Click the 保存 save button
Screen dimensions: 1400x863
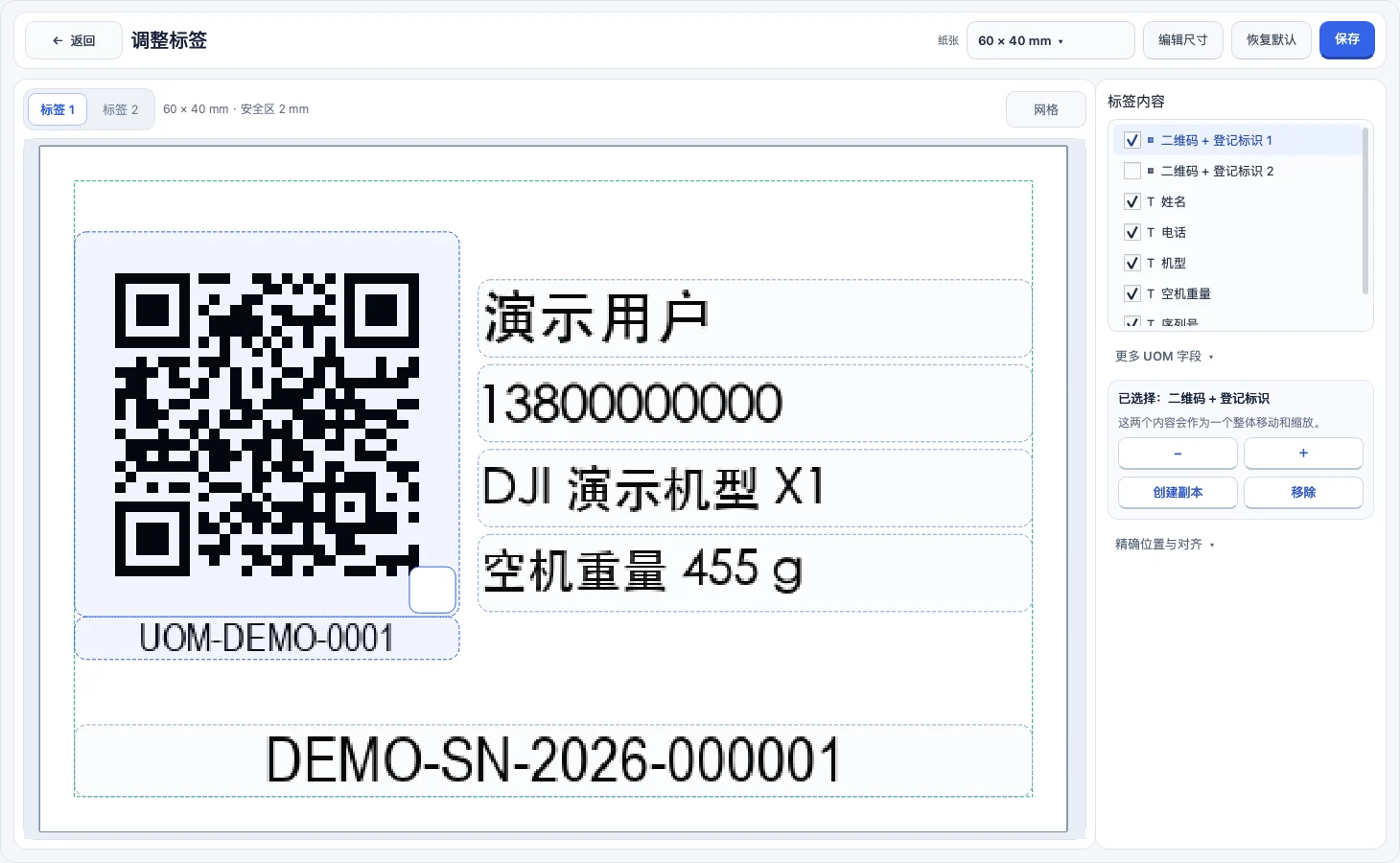[1346, 39]
